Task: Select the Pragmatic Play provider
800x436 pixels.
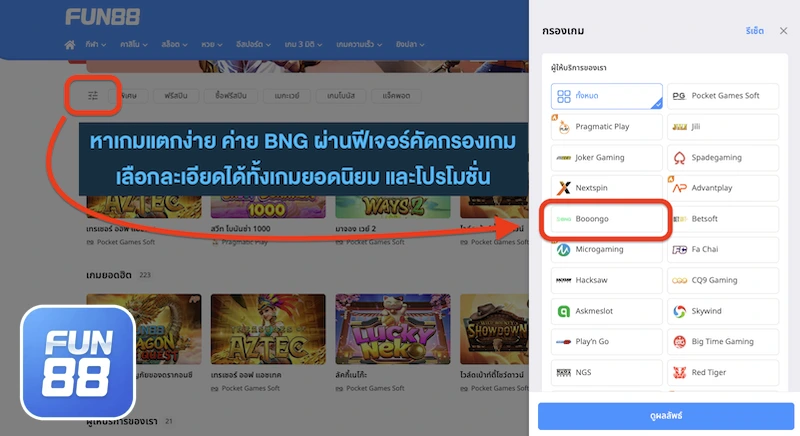Action: pos(607,126)
